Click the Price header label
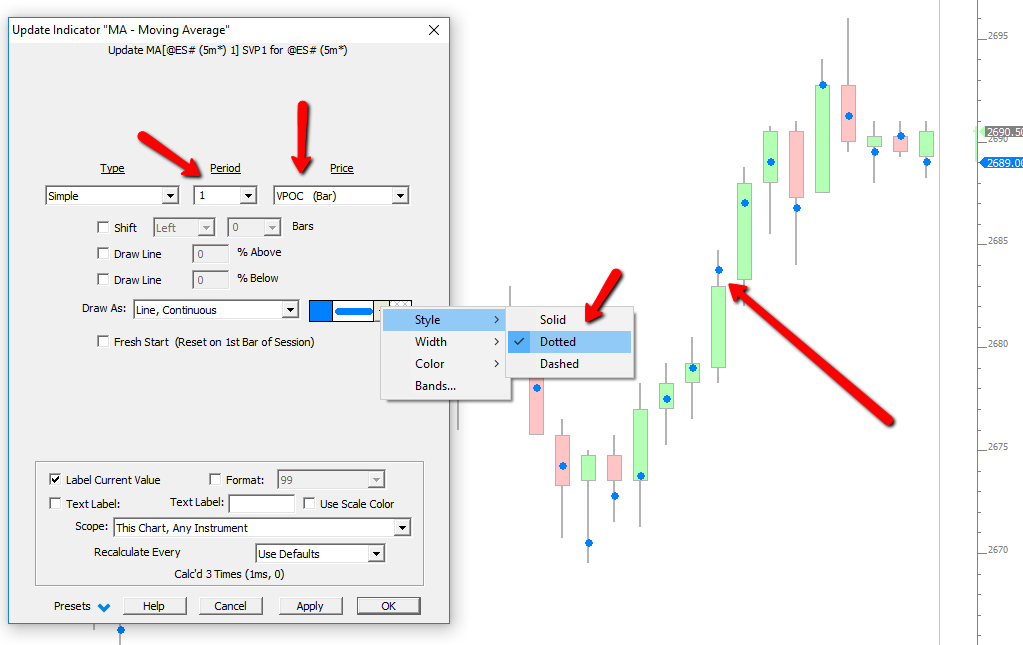The width and height of the screenshot is (1023, 645). 341,168
